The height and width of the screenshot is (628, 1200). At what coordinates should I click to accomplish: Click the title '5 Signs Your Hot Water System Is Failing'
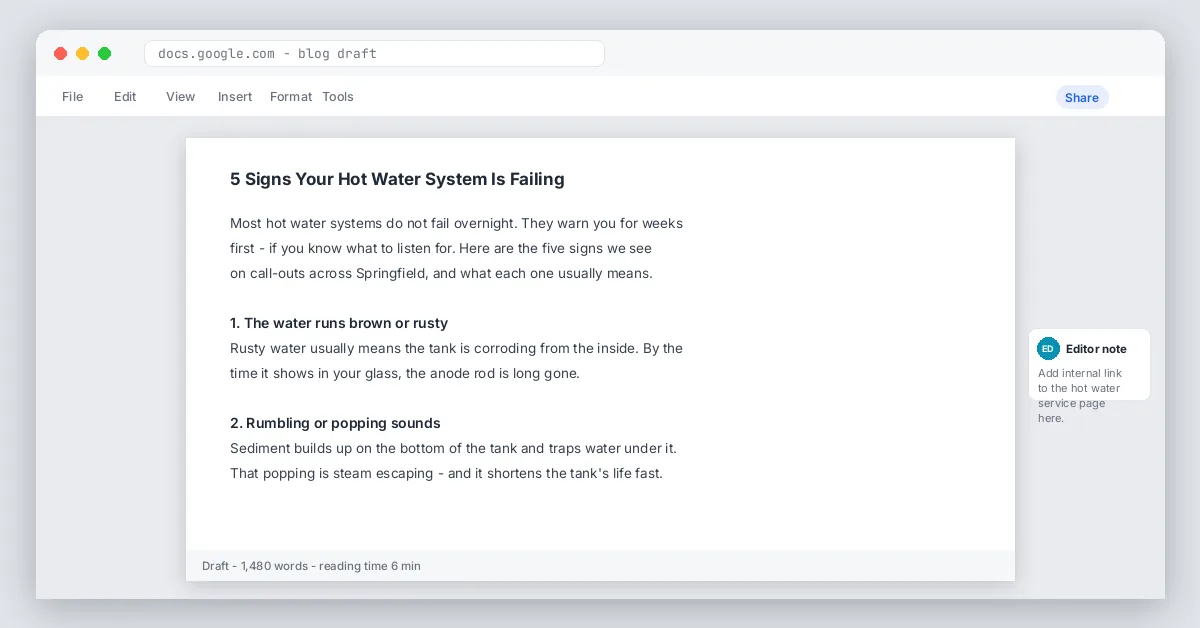tap(397, 179)
